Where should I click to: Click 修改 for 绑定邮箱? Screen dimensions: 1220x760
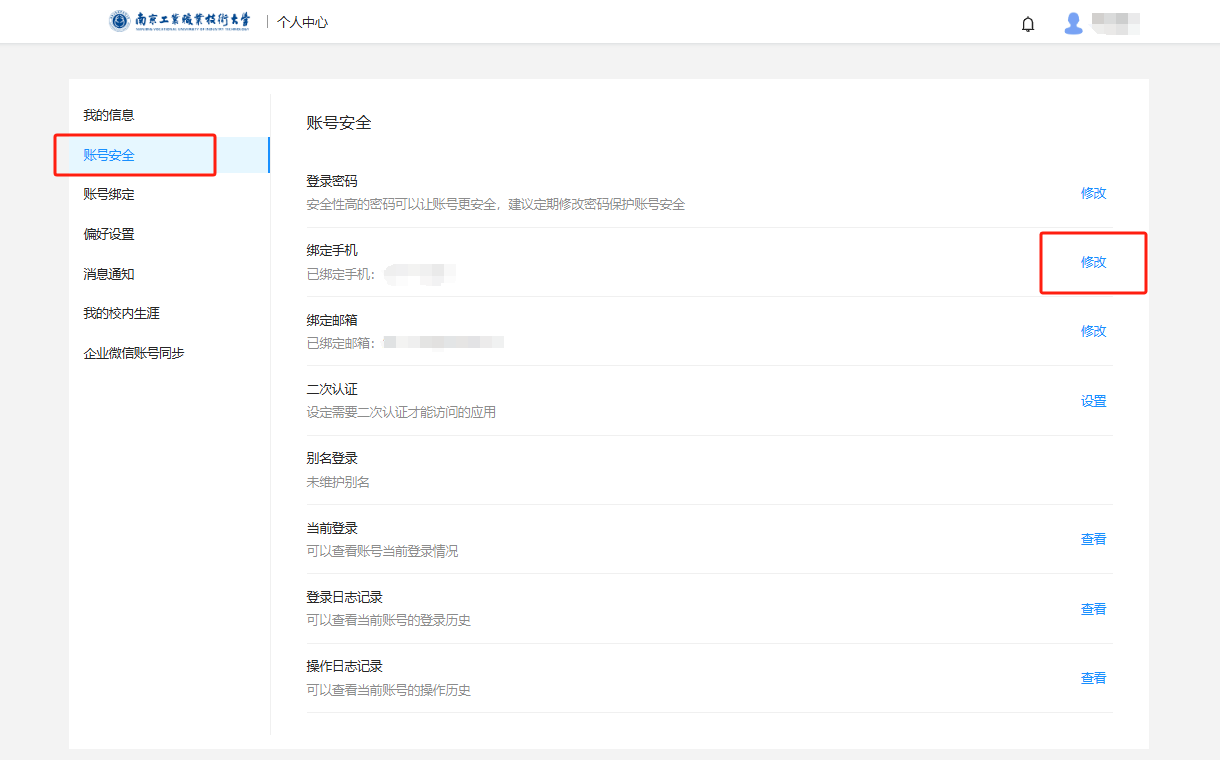(1094, 331)
